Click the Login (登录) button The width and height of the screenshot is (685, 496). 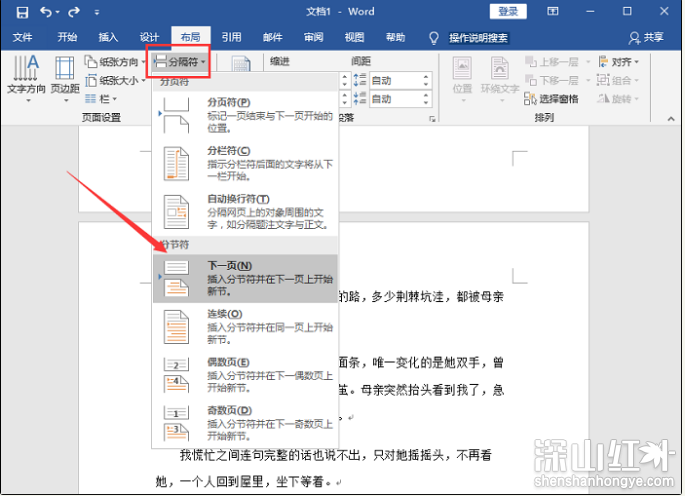pyautogui.click(x=509, y=11)
